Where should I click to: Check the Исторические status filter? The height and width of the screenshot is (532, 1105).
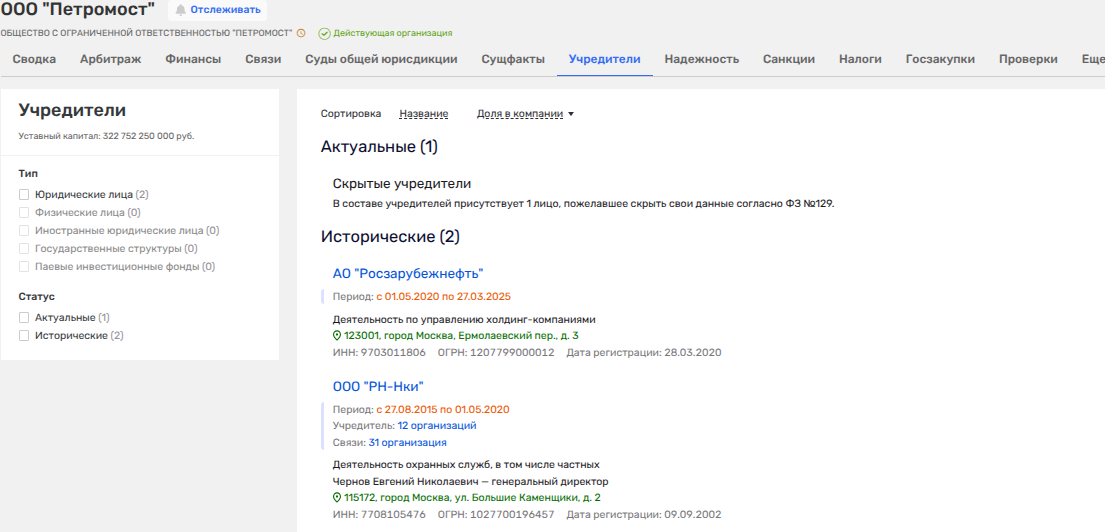point(24,336)
